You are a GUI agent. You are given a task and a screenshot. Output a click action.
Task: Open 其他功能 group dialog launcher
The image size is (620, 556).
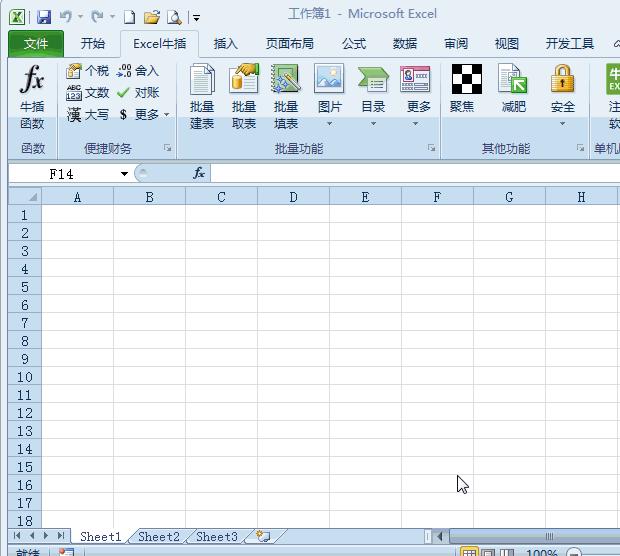580,148
